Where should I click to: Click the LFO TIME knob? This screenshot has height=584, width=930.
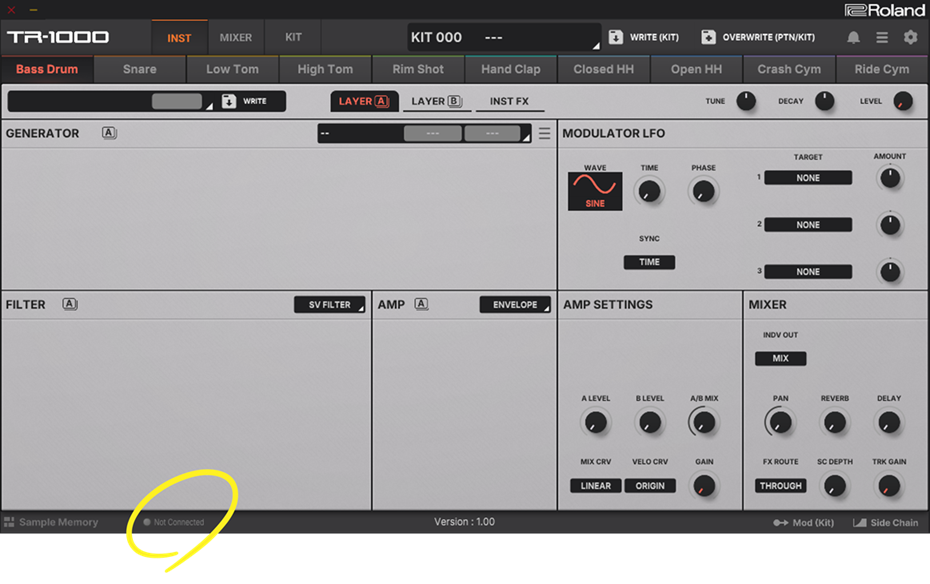(x=649, y=192)
